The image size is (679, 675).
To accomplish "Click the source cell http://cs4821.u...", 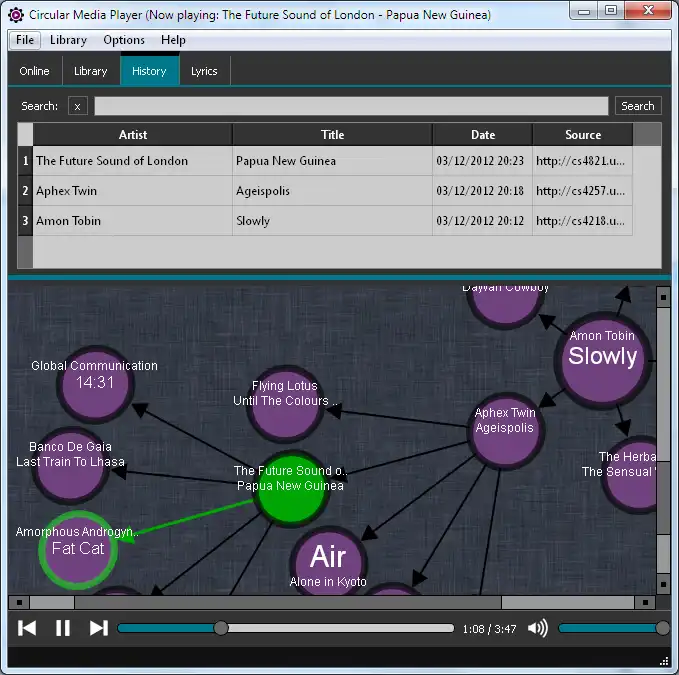I will click(582, 161).
